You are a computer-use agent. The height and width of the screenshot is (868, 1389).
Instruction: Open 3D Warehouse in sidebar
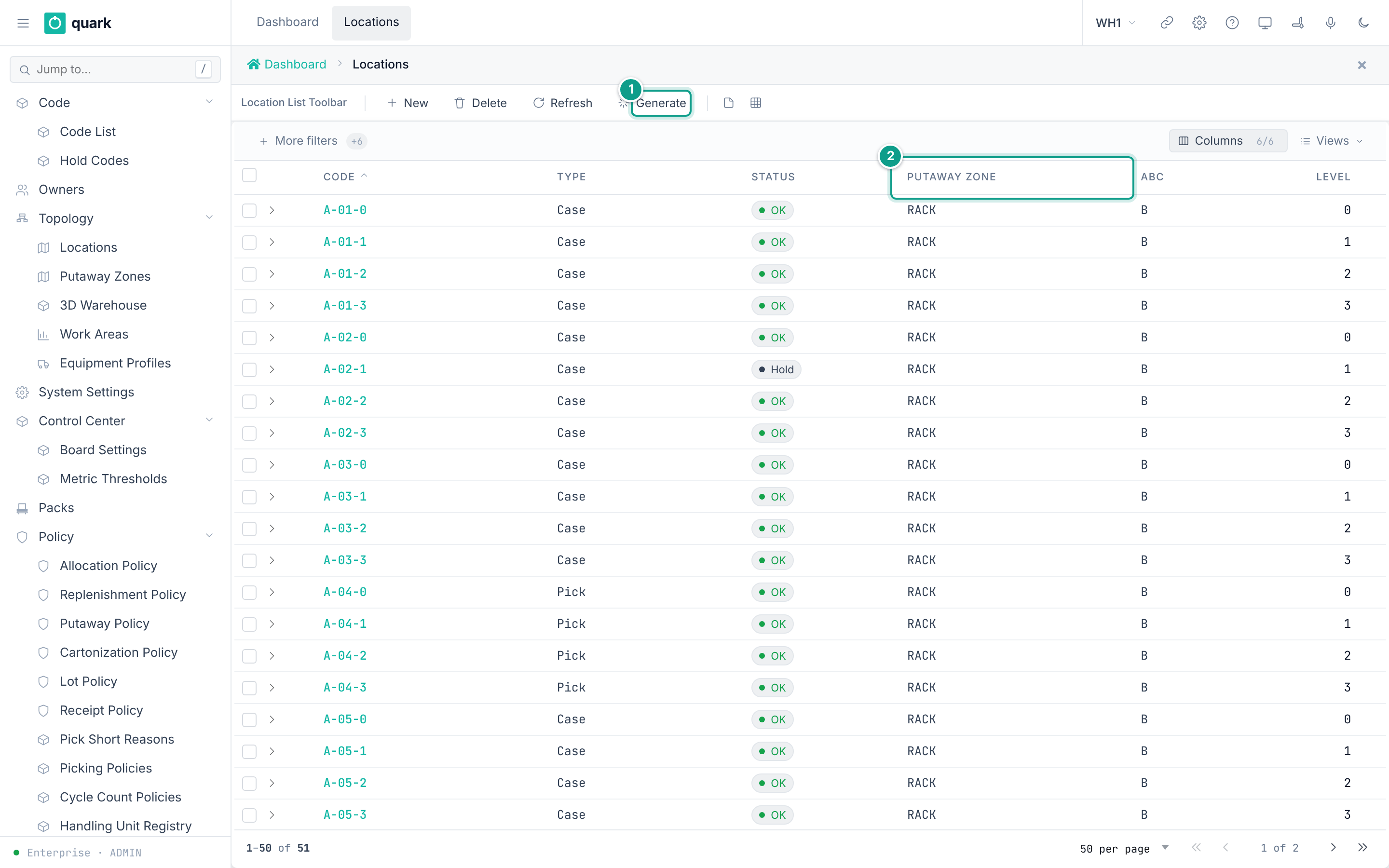tap(103, 305)
